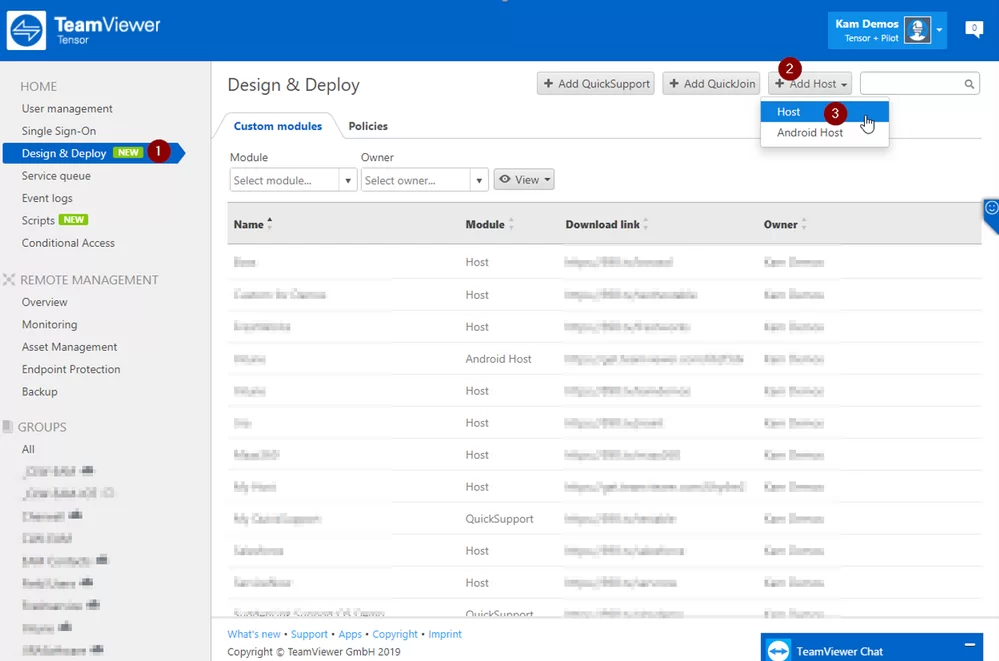Click the TeamViewer Chat speech bubble icon
The image size is (999, 661).
pyautogui.click(x=778, y=649)
